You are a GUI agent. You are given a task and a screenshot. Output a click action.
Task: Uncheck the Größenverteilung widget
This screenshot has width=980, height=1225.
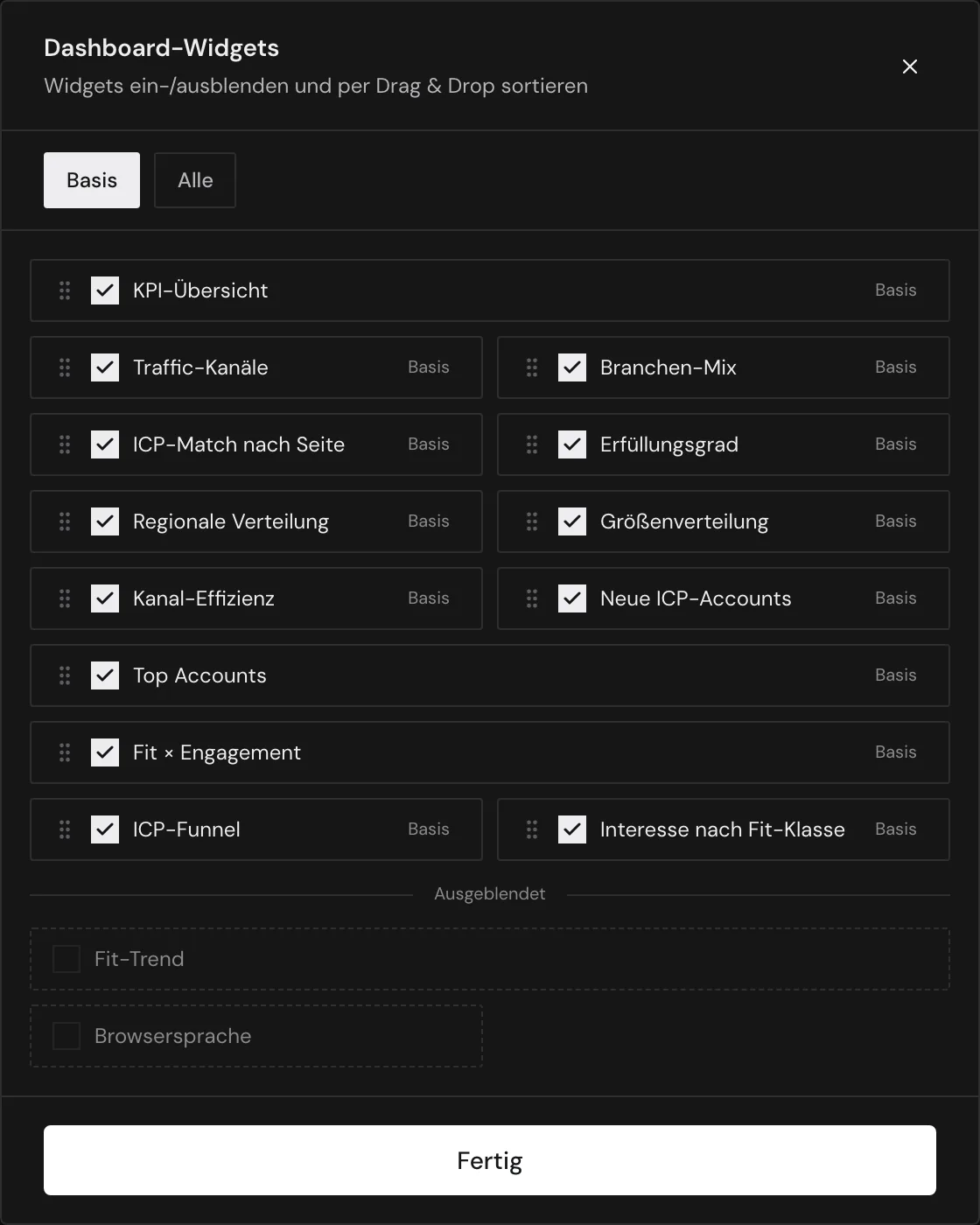tap(572, 521)
